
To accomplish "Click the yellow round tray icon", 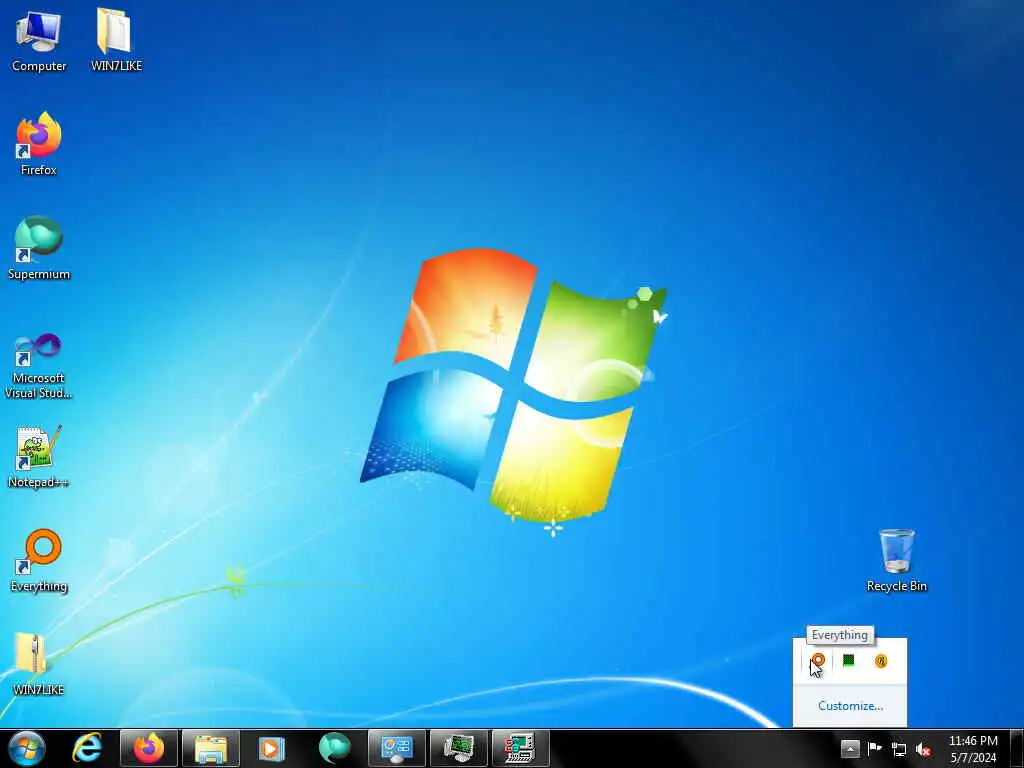I will [880, 661].
